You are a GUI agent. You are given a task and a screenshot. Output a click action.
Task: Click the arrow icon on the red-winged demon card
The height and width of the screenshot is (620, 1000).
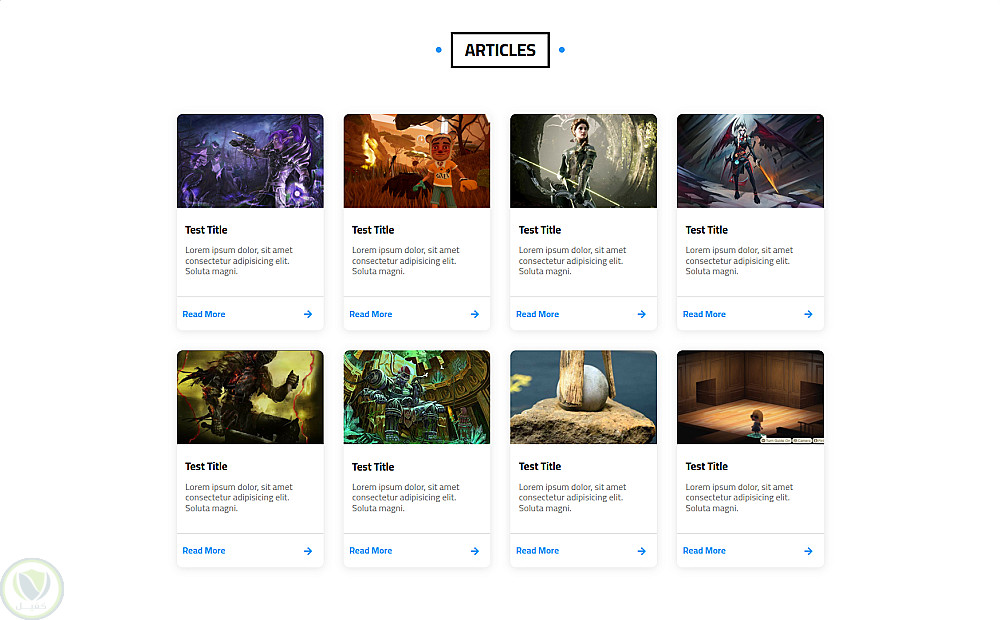pos(808,314)
